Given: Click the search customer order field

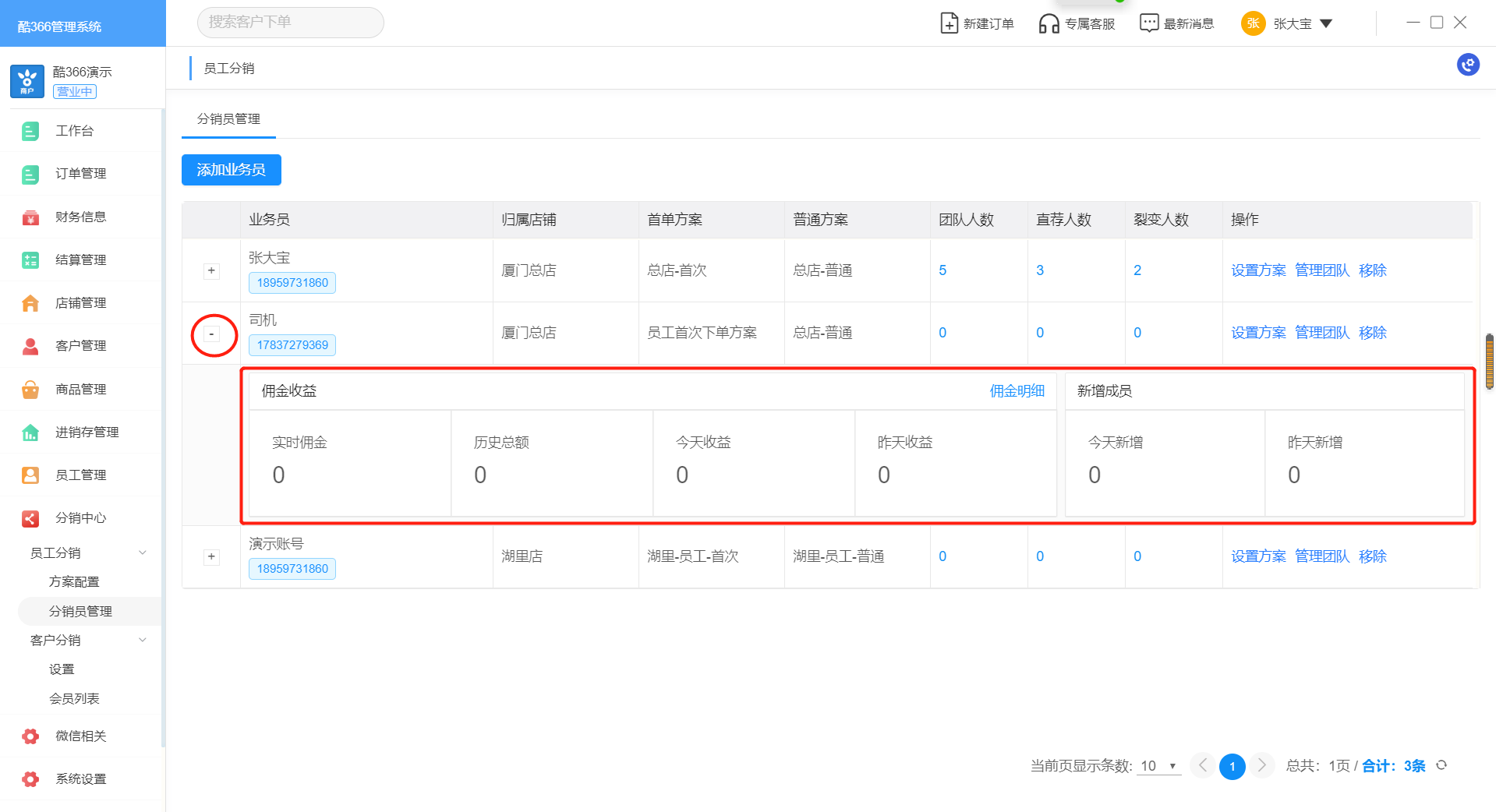Looking at the screenshot, I should point(290,23).
